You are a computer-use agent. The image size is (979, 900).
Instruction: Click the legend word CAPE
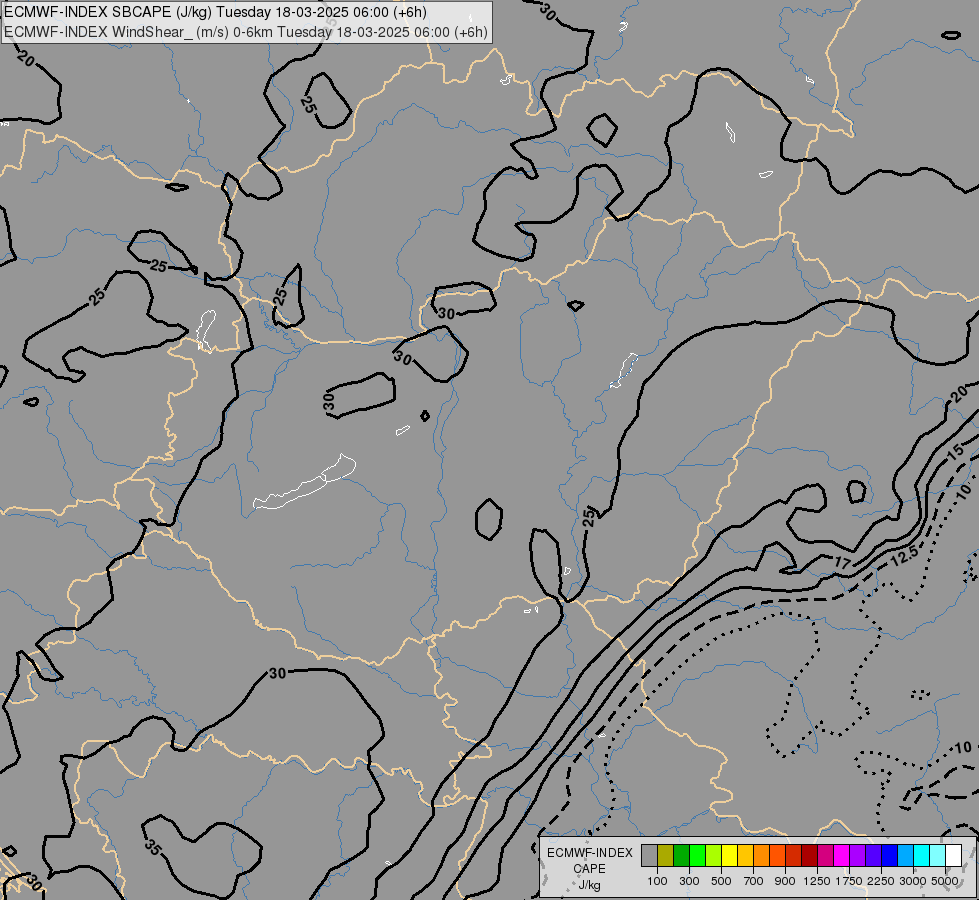[589, 869]
